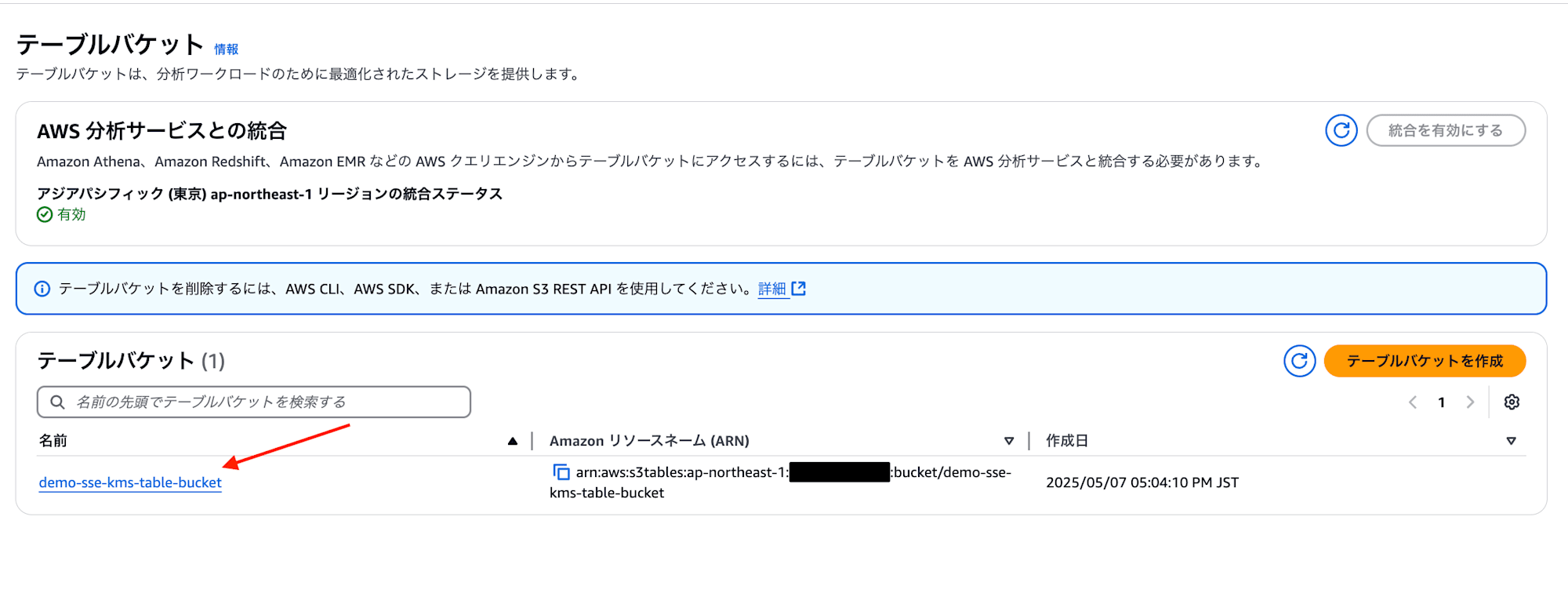Sort by Amazon リソースネーム (ARN) column
1568x597 pixels.
click(x=1009, y=441)
